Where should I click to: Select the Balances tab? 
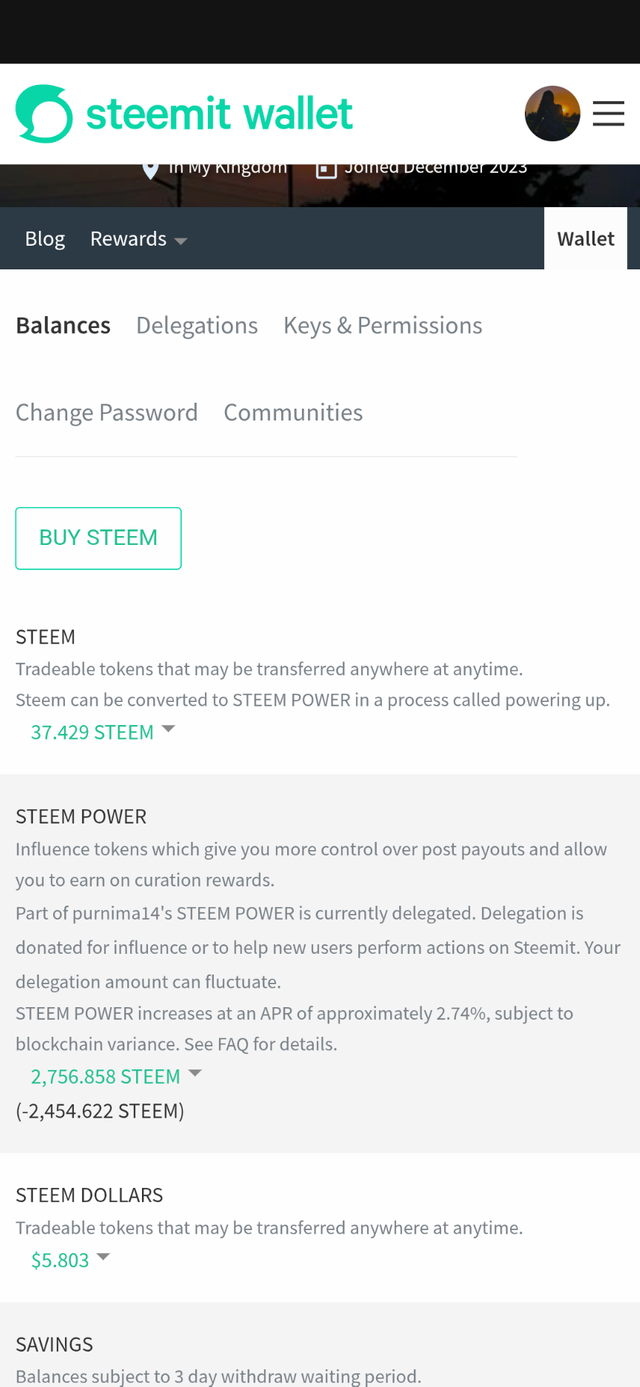coord(63,326)
